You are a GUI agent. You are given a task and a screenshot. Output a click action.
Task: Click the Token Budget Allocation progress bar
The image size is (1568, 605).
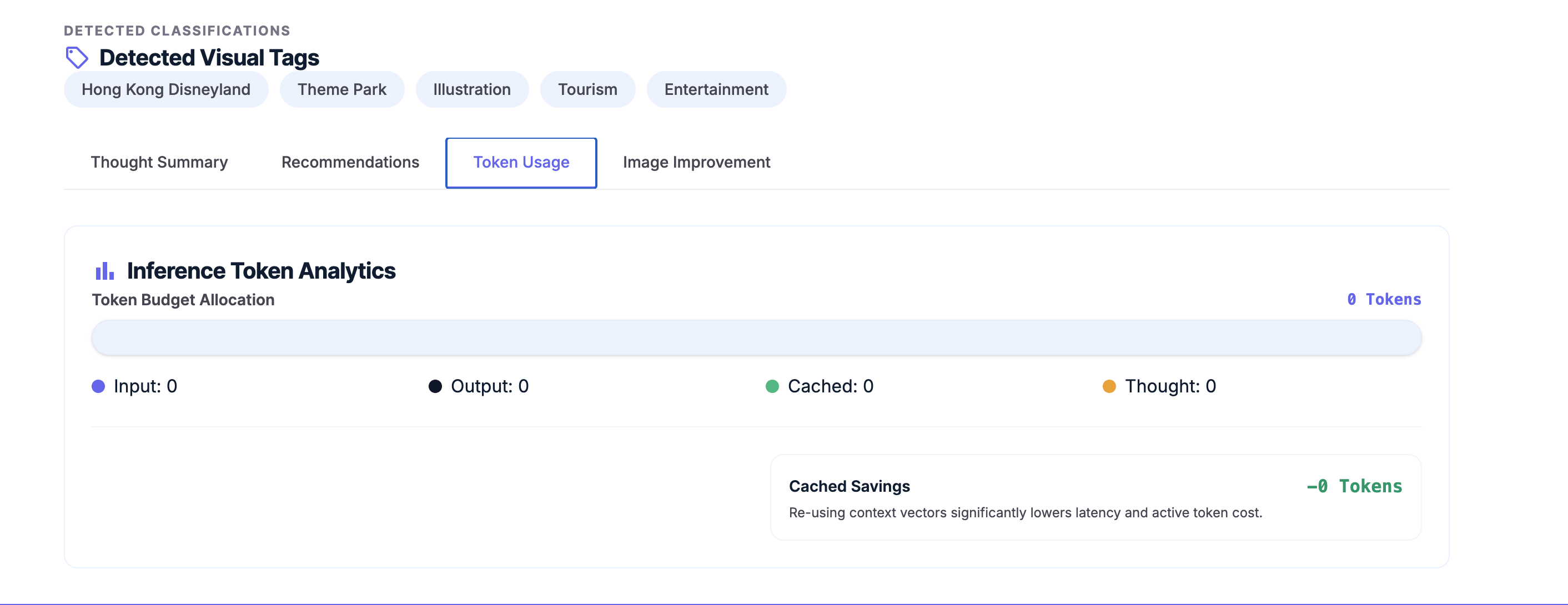(757, 338)
